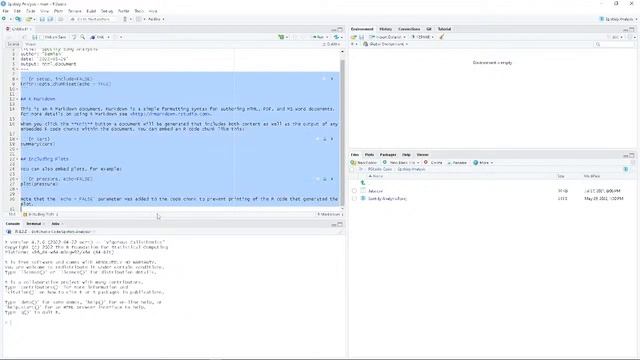This screenshot has height=360, width=640.
Task: Switch editor to Visual mode
Action: pyautogui.click(x=31, y=44)
